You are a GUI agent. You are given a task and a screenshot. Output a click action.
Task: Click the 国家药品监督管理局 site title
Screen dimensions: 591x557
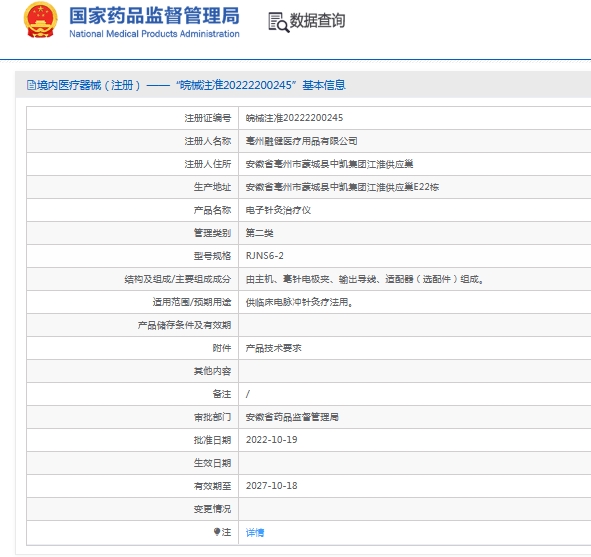(x=154, y=16)
